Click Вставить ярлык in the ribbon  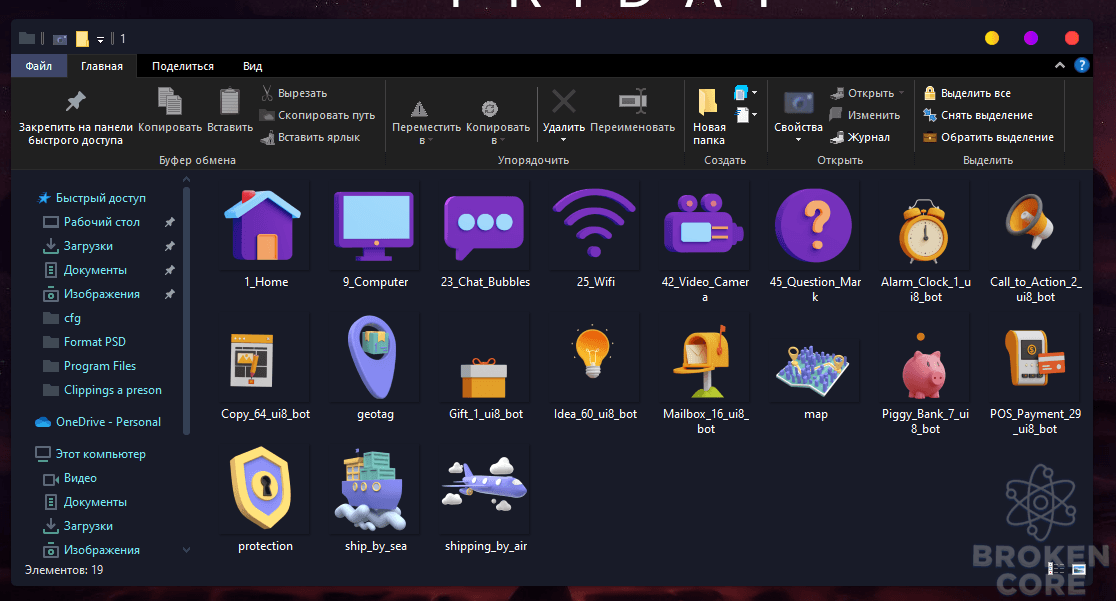[310, 137]
